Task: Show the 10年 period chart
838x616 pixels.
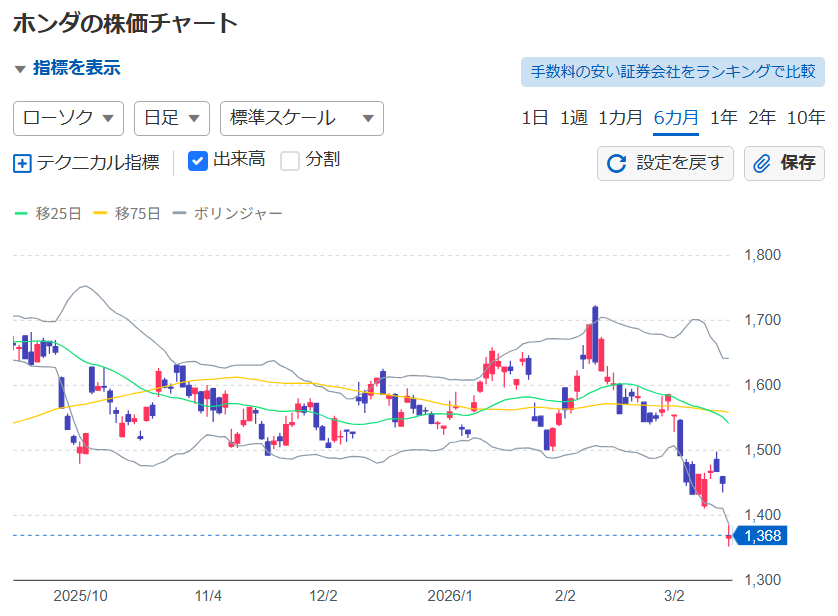Action: tap(806, 117)
